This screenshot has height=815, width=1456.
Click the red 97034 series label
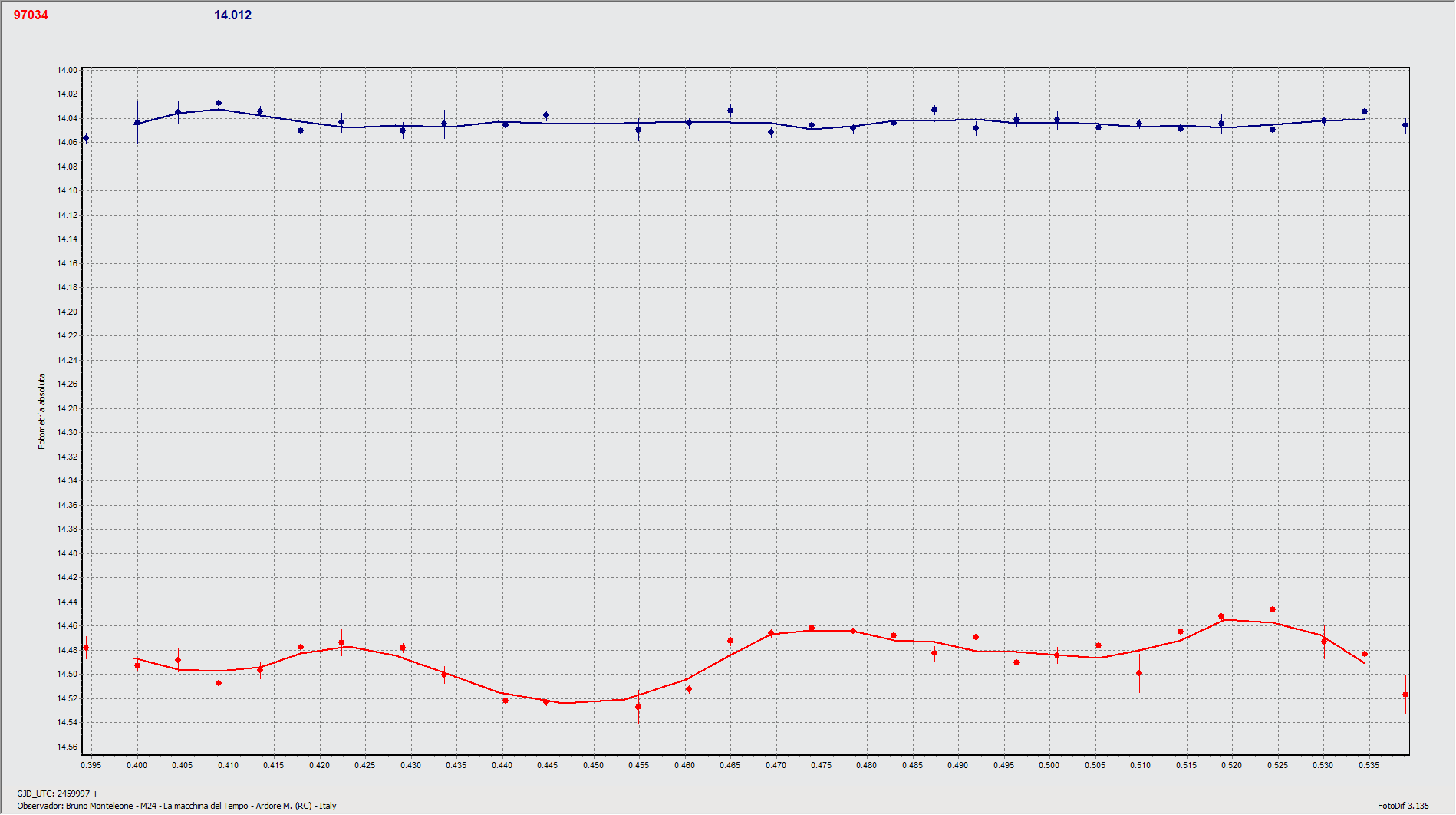tap(31, 15)
